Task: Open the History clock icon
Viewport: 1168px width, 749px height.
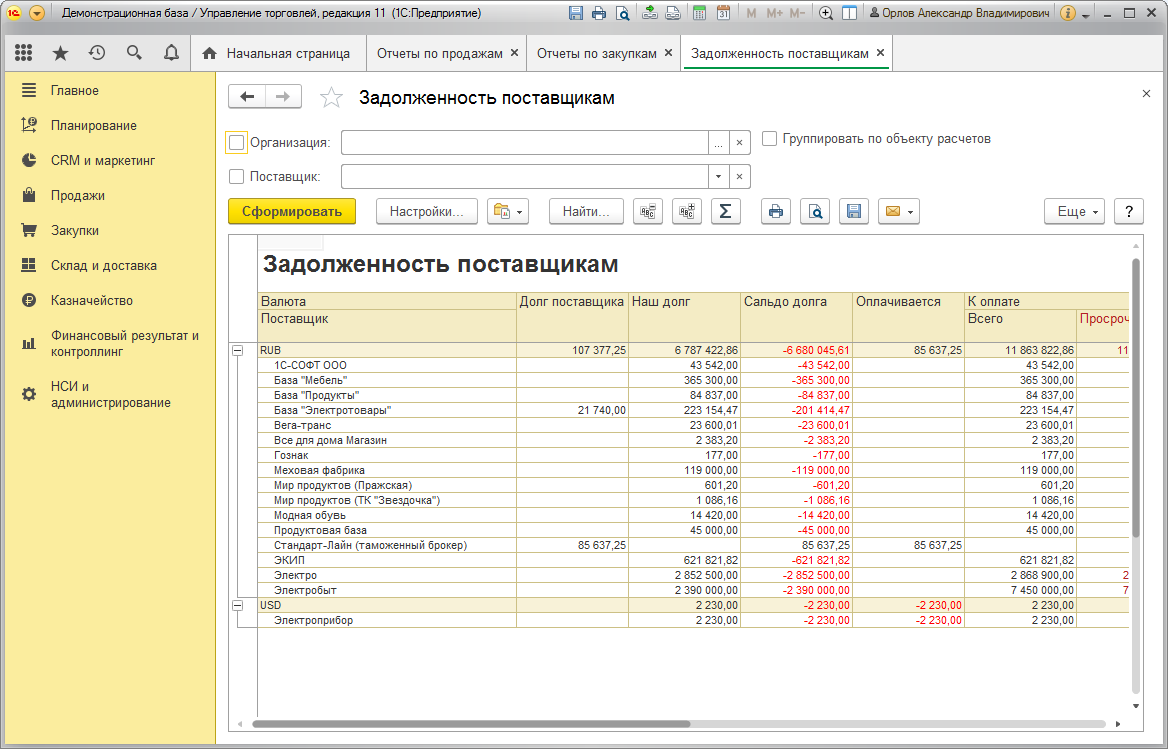Action: pos(97,53)
